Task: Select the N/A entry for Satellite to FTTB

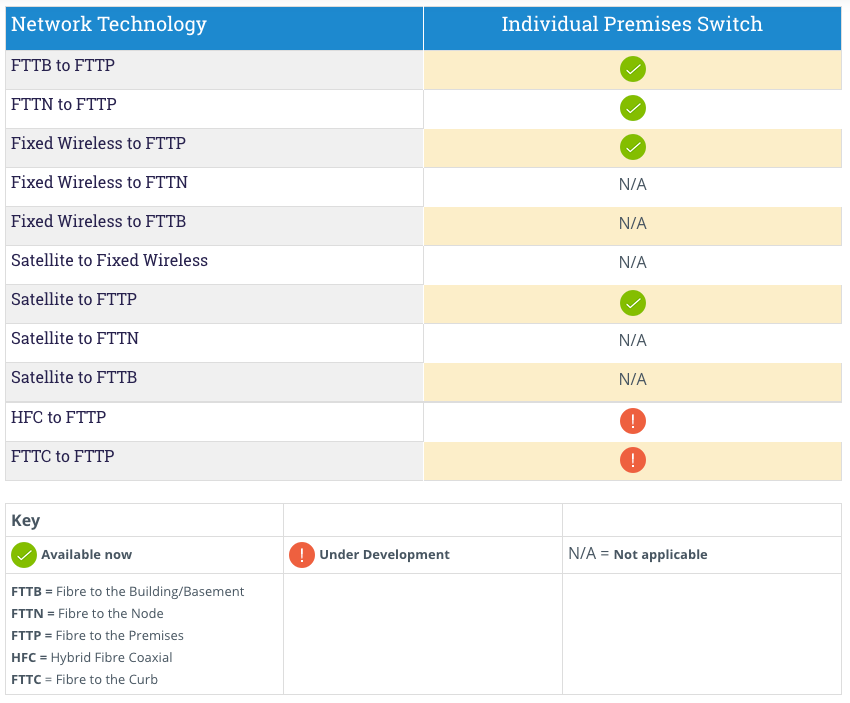Action: coord(632,379)
